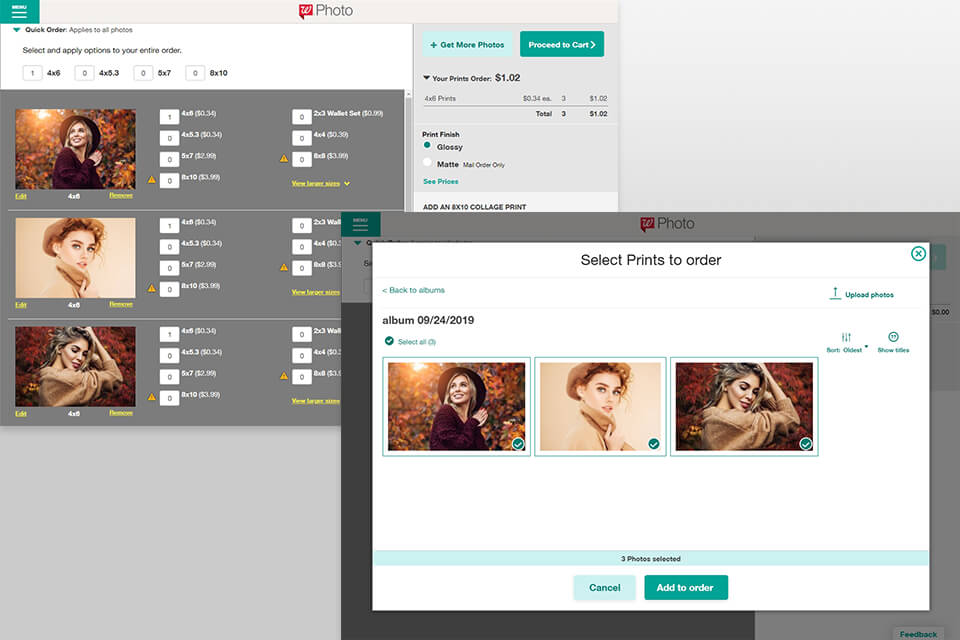Image resolution: width=960 pixels, height=640 pixels.
Task: Click warning icon beside first photo's 8x10
Action: tap(152, 180)
